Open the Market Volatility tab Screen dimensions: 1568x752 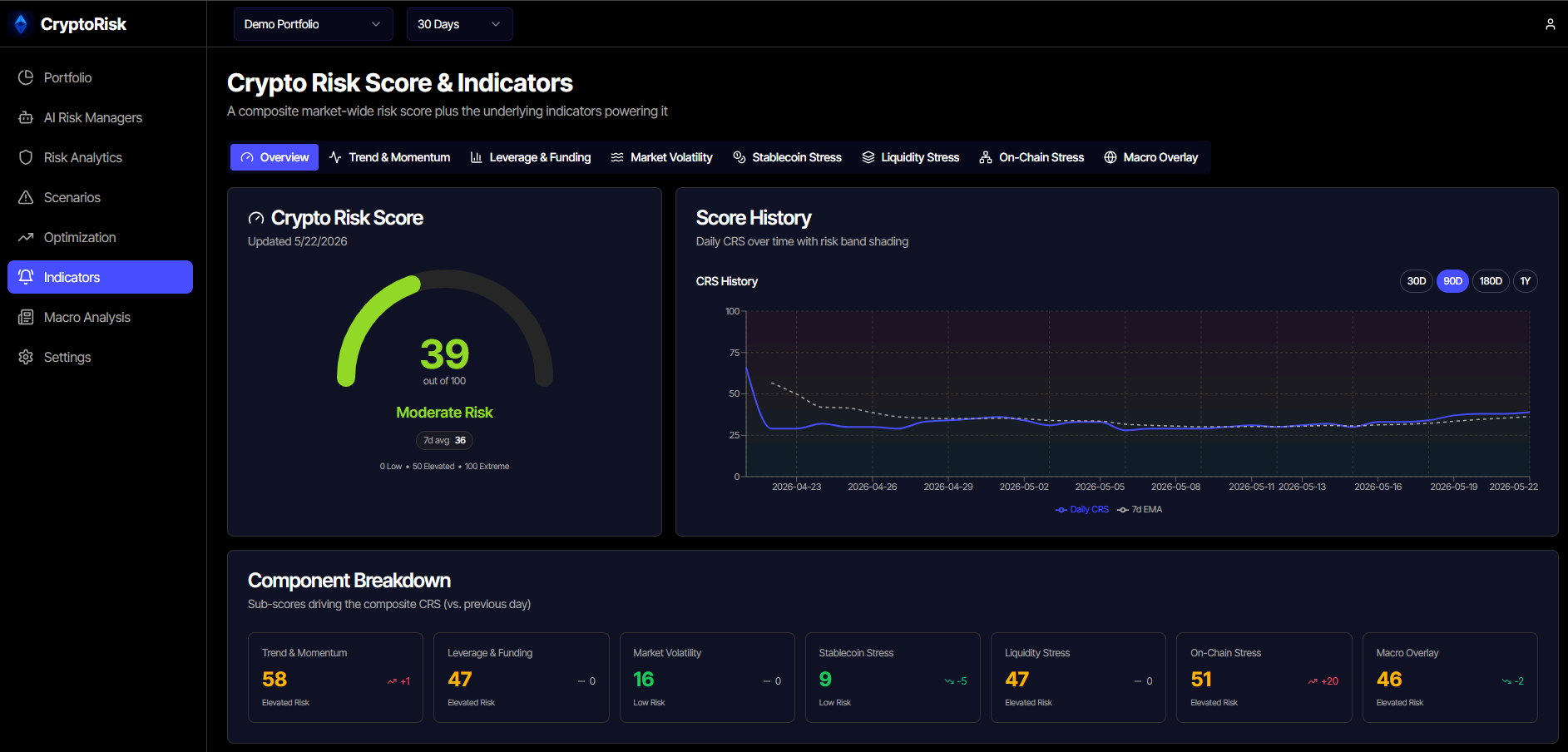(661, 157)
